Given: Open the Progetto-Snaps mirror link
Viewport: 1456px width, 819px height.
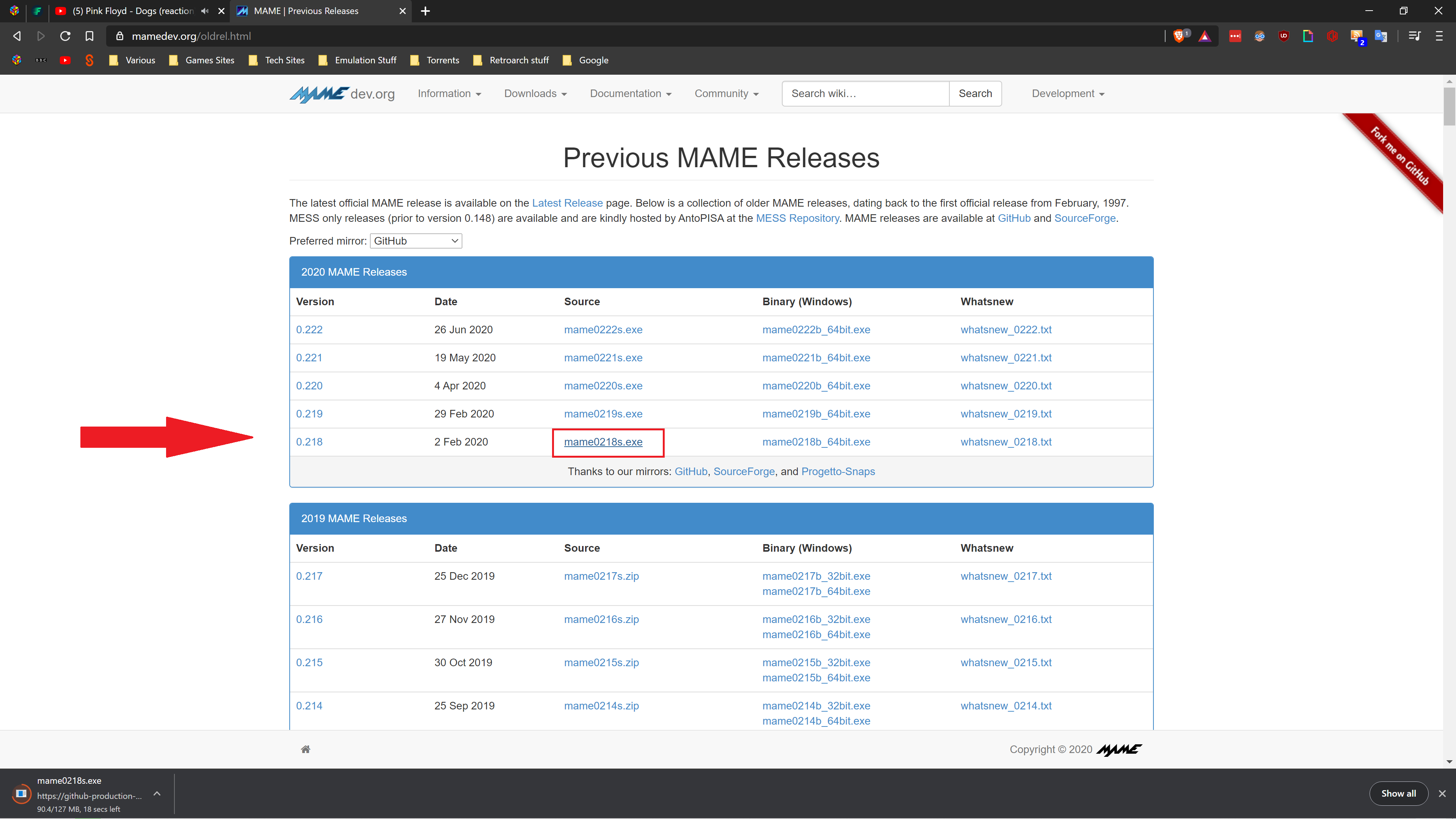Looking at the screenshot, I should click(x=838, y=471).
